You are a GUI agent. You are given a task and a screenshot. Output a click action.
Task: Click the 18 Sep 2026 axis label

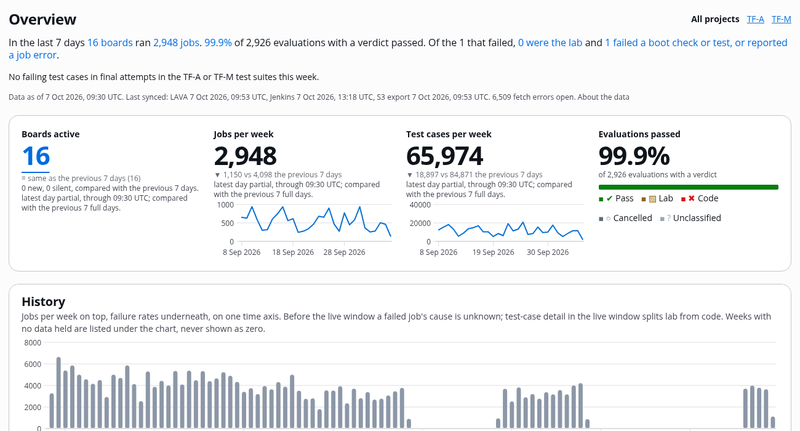click(x=293, y=252)
